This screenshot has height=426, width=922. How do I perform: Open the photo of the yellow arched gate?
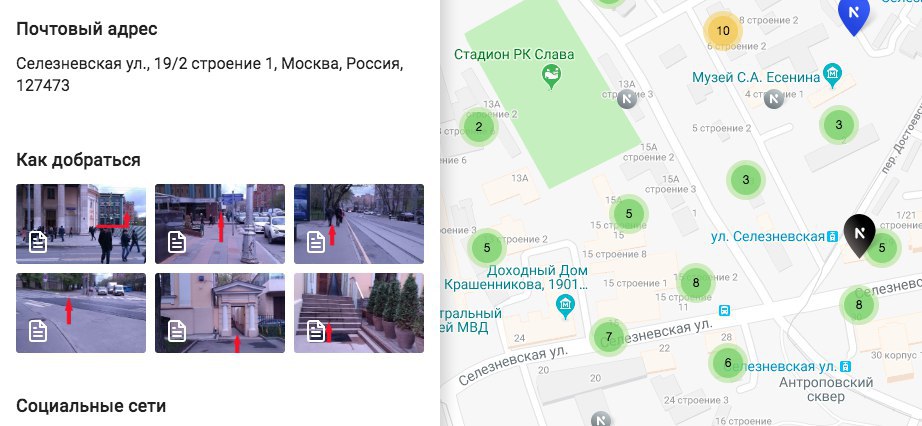tap(220, 313)
